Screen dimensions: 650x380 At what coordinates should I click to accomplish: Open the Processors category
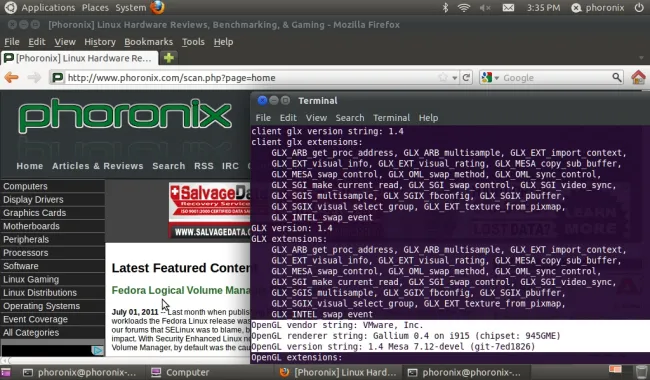coord(53,252)
